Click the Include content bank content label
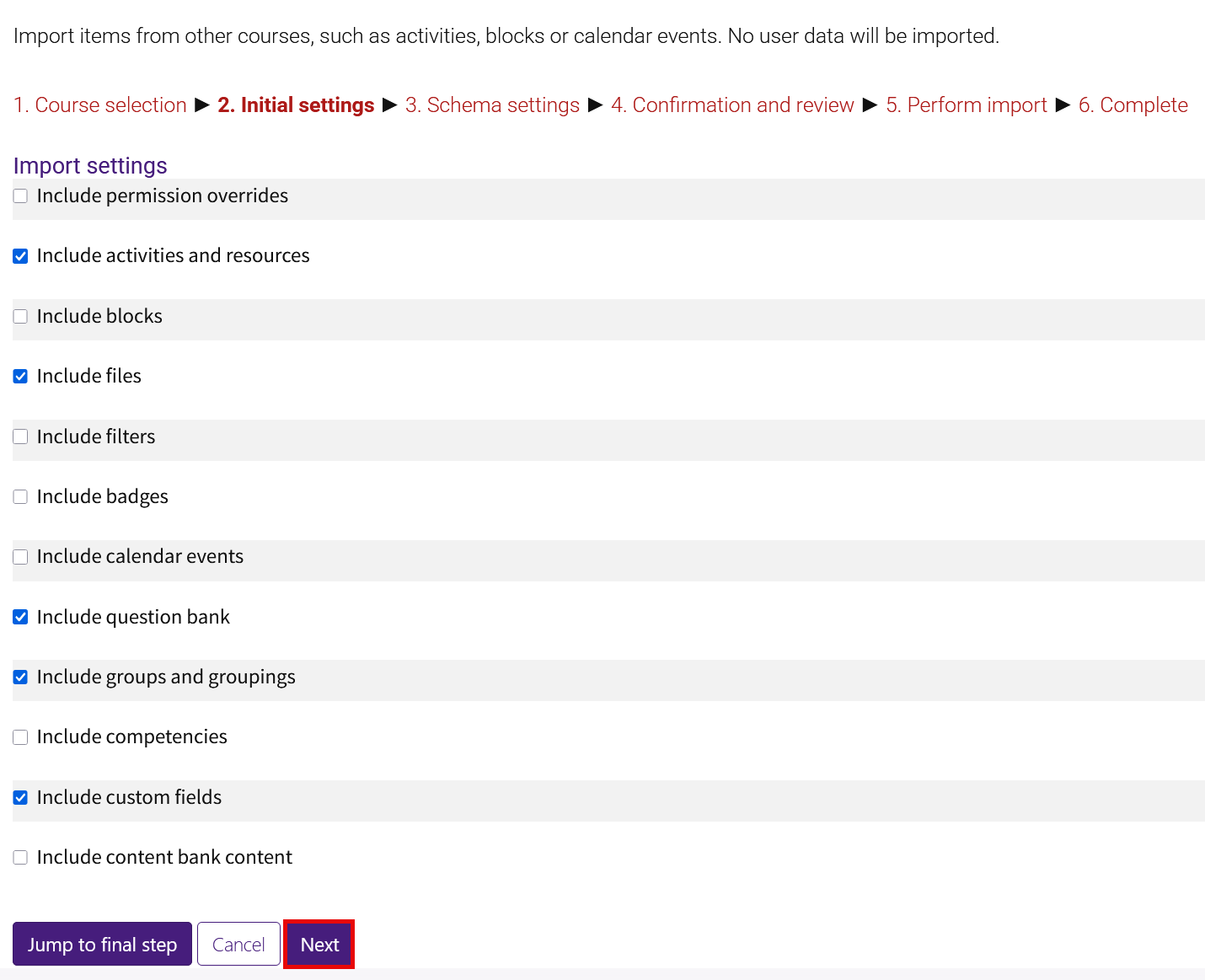 pos(164,857)
